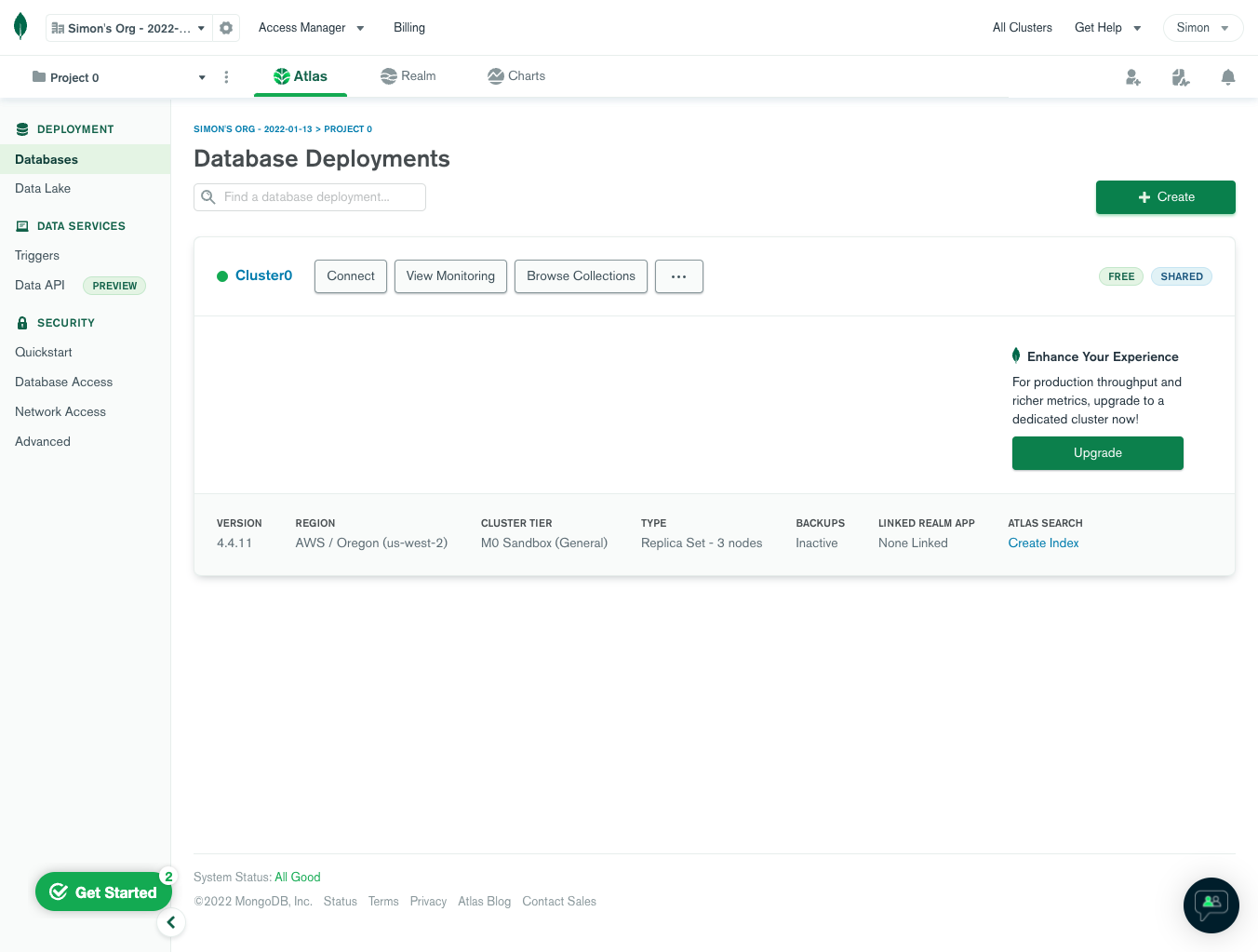
Task: Open the support chat bubble
Action: 1211,905
